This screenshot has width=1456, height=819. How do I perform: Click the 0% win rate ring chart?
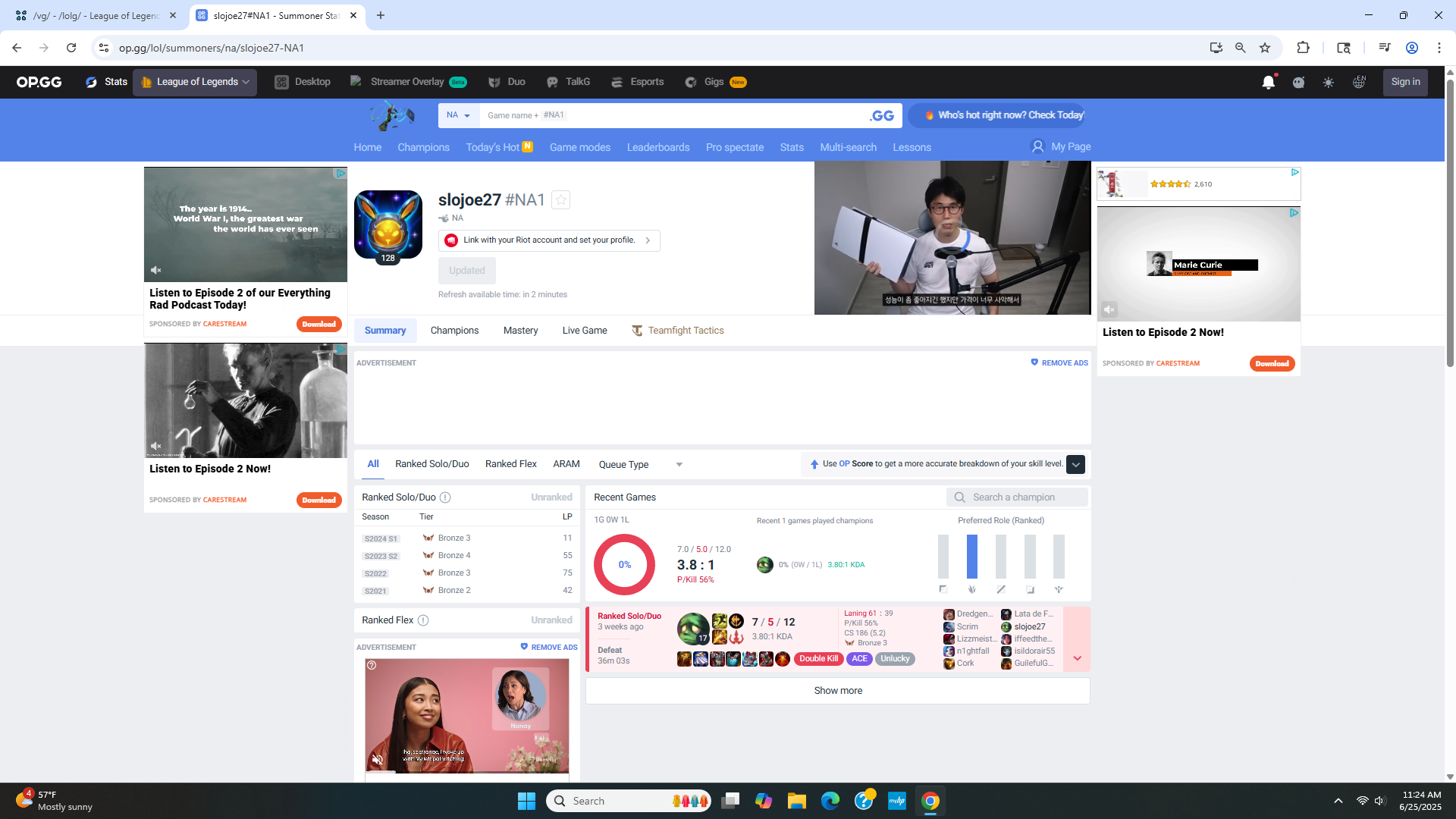[624, 565]
